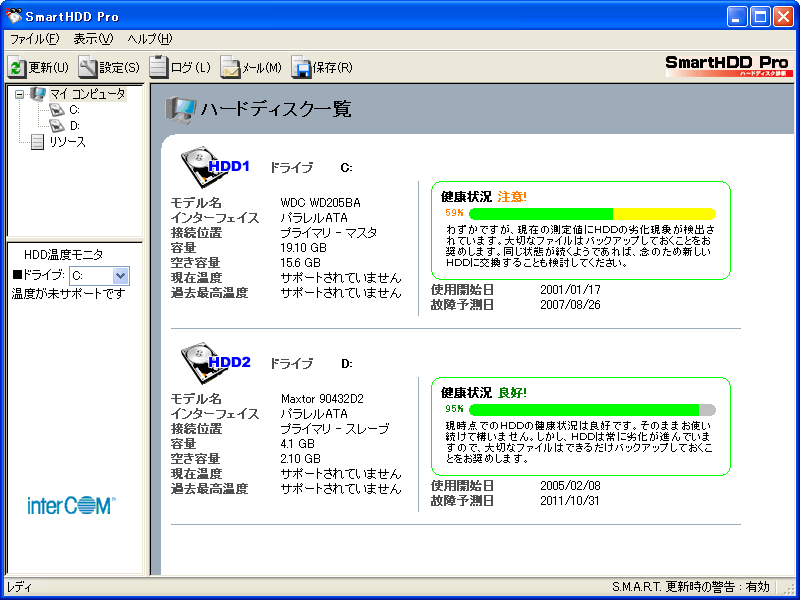800x600 pixels.
Task: Collapse the マイ コンピュータ tree node
Action: pyautogui.click(x=19, y=94)
